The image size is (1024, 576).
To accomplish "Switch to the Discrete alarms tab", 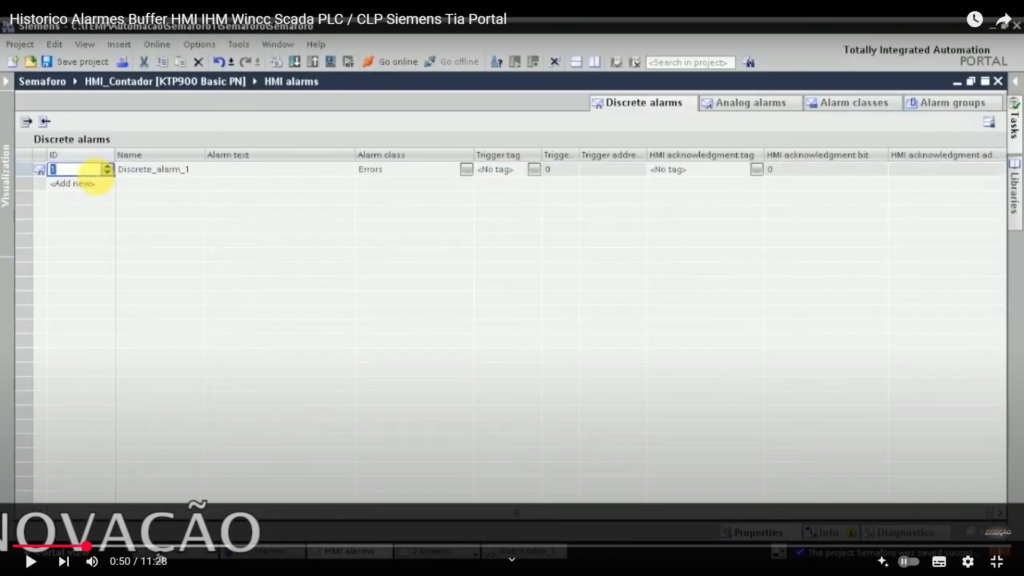I will pyautogui.click(x=643, y=103).
